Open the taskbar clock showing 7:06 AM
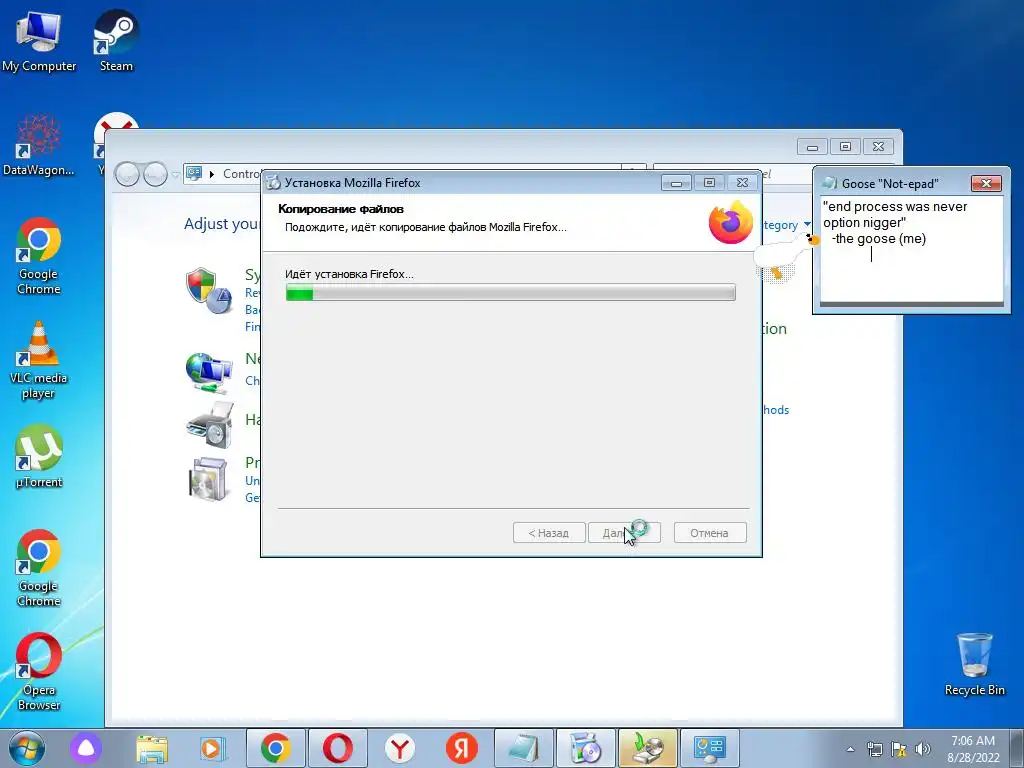 pyautogui.click(x=973, y=749)
